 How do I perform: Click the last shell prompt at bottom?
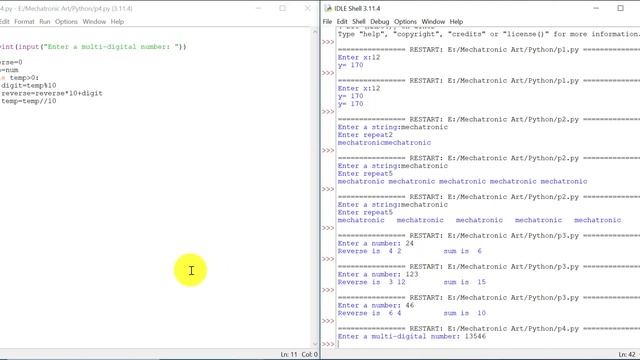(x=328, y=344)
